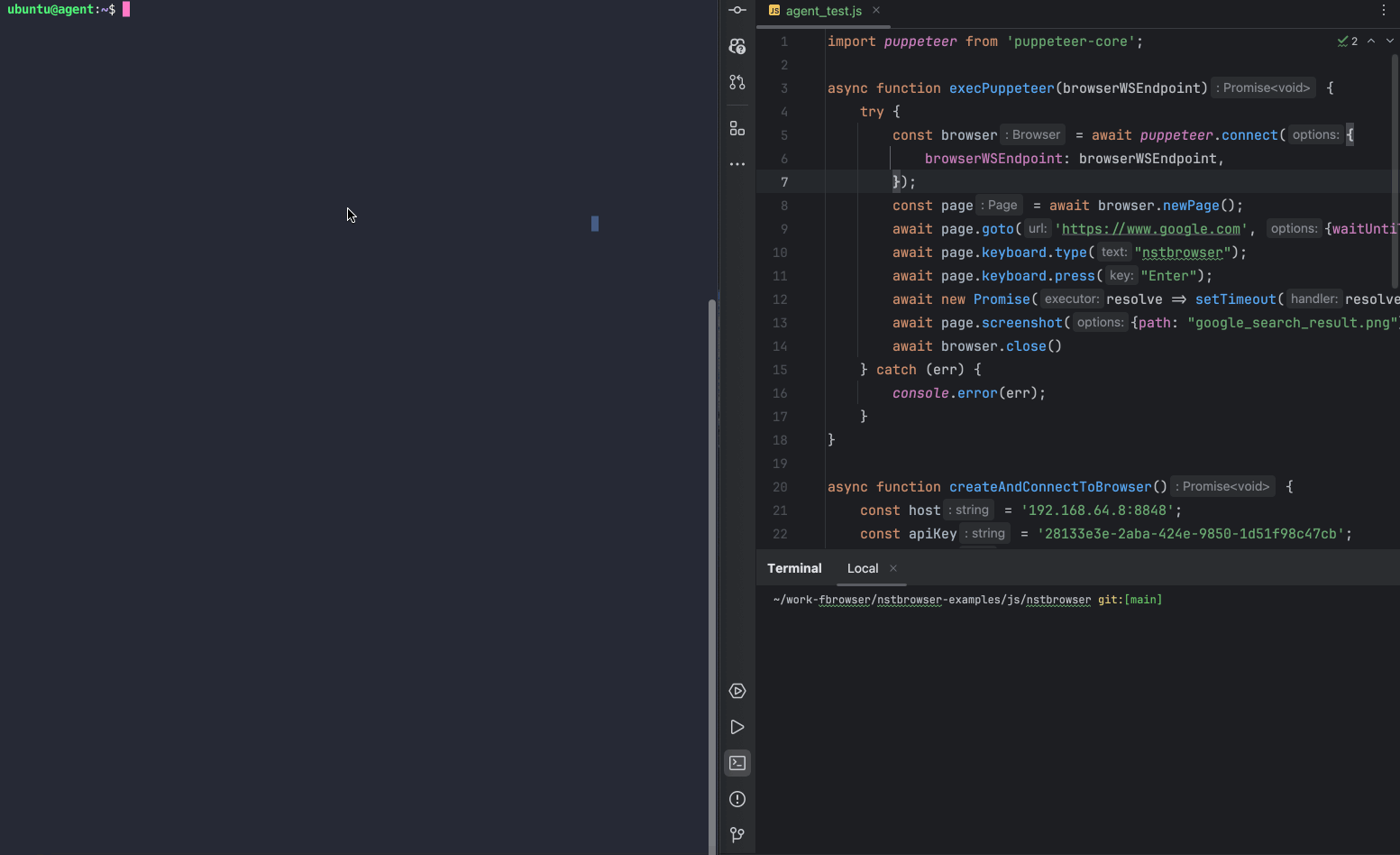Open the collaborative session panel
Image resolution: width=1400 pixels, height=855 pixels.
click(737, 45)
